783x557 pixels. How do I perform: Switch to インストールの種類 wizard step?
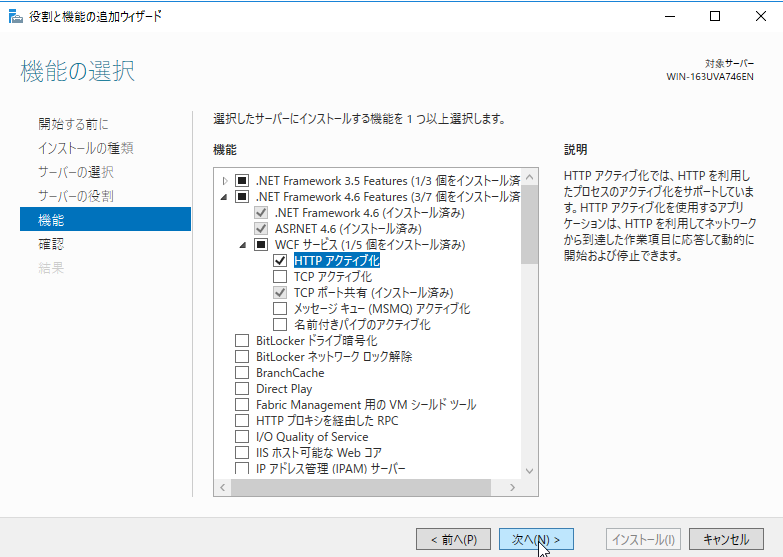coord(85,148)
